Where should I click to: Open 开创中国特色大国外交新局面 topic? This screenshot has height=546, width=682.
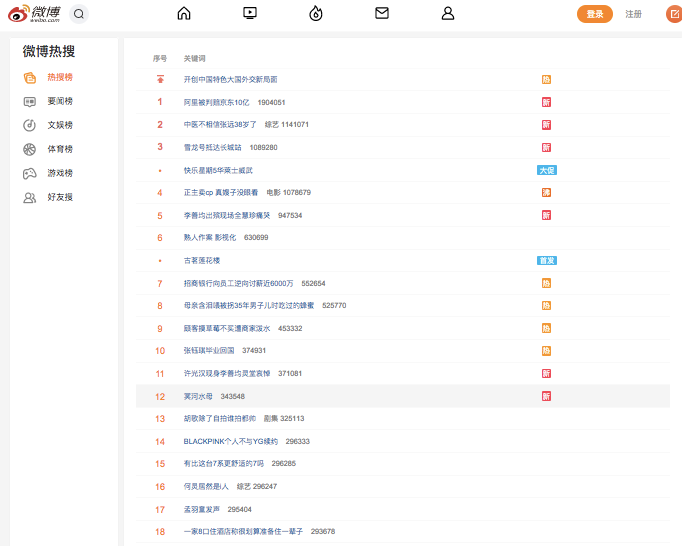pos(231,80)
